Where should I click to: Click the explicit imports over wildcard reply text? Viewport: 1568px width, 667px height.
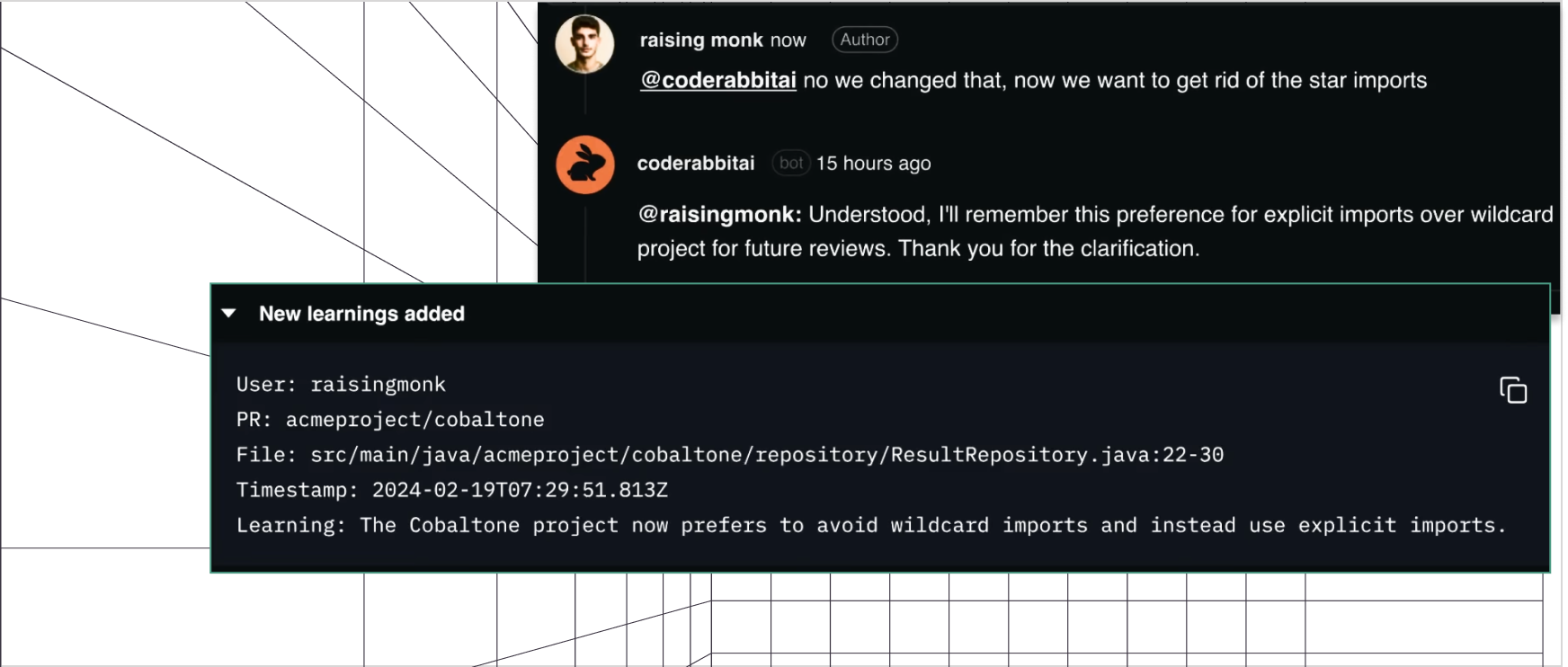point(1095,231)
